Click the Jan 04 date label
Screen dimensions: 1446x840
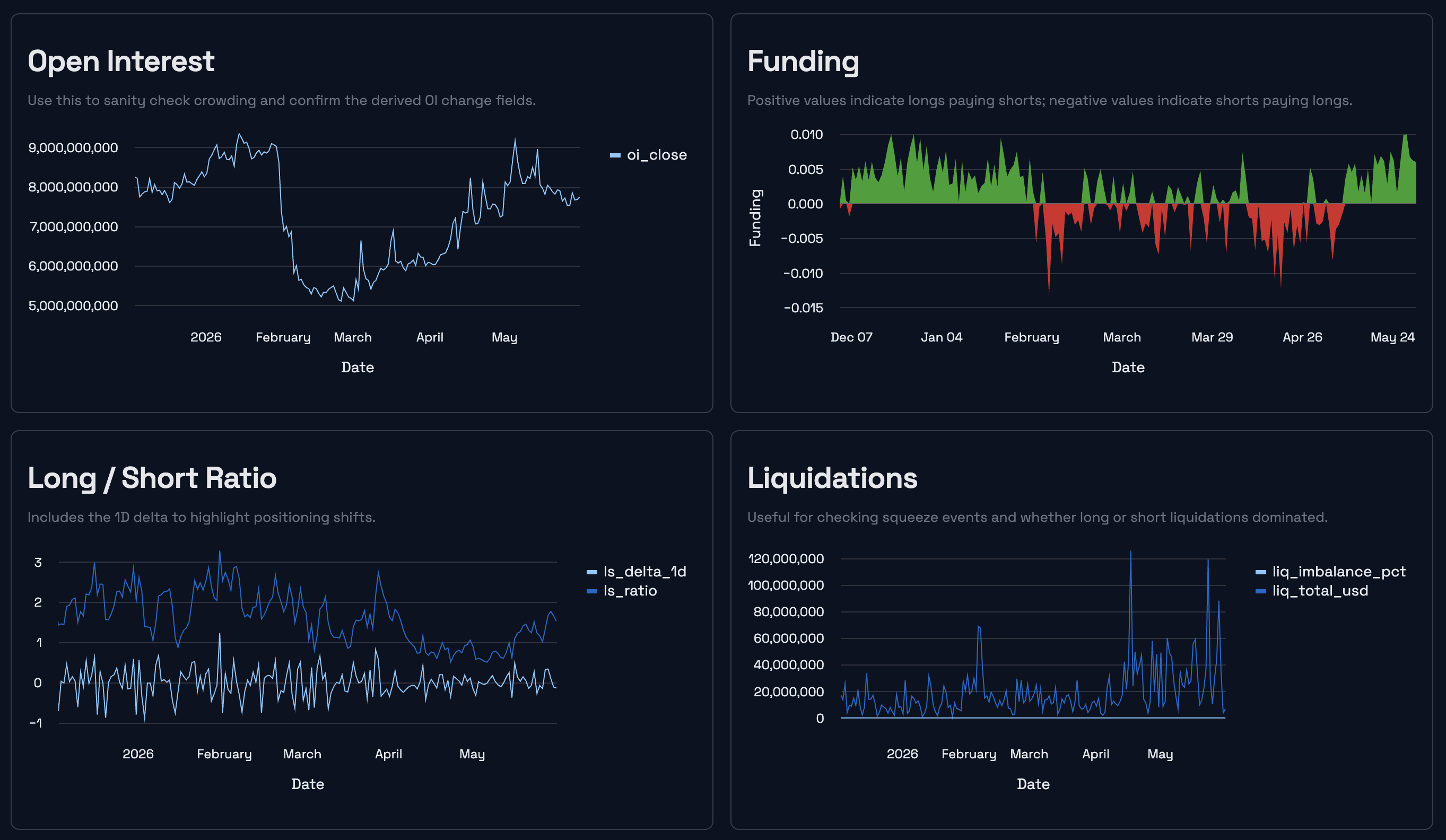(942, 337)
